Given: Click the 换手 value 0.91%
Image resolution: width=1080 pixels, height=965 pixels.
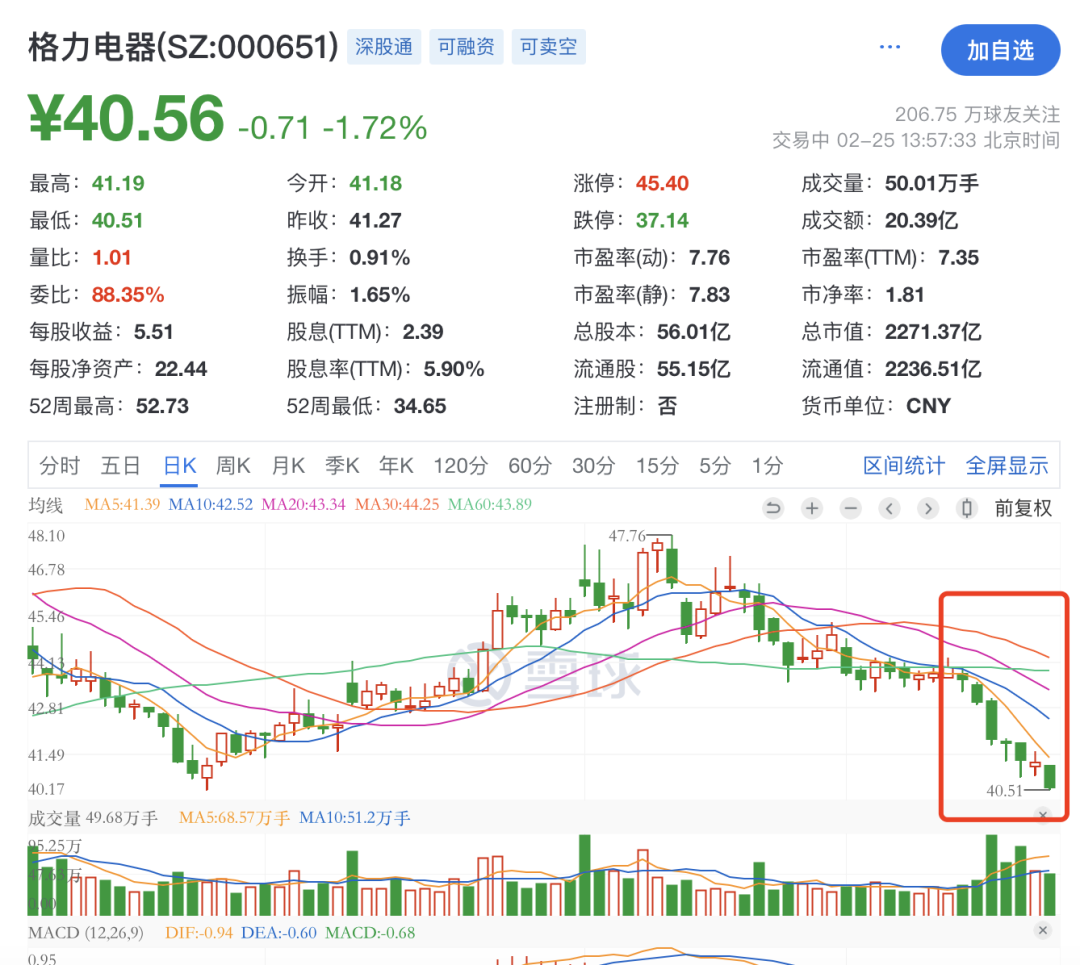Looking at the screenshot, I should (380, 258).
